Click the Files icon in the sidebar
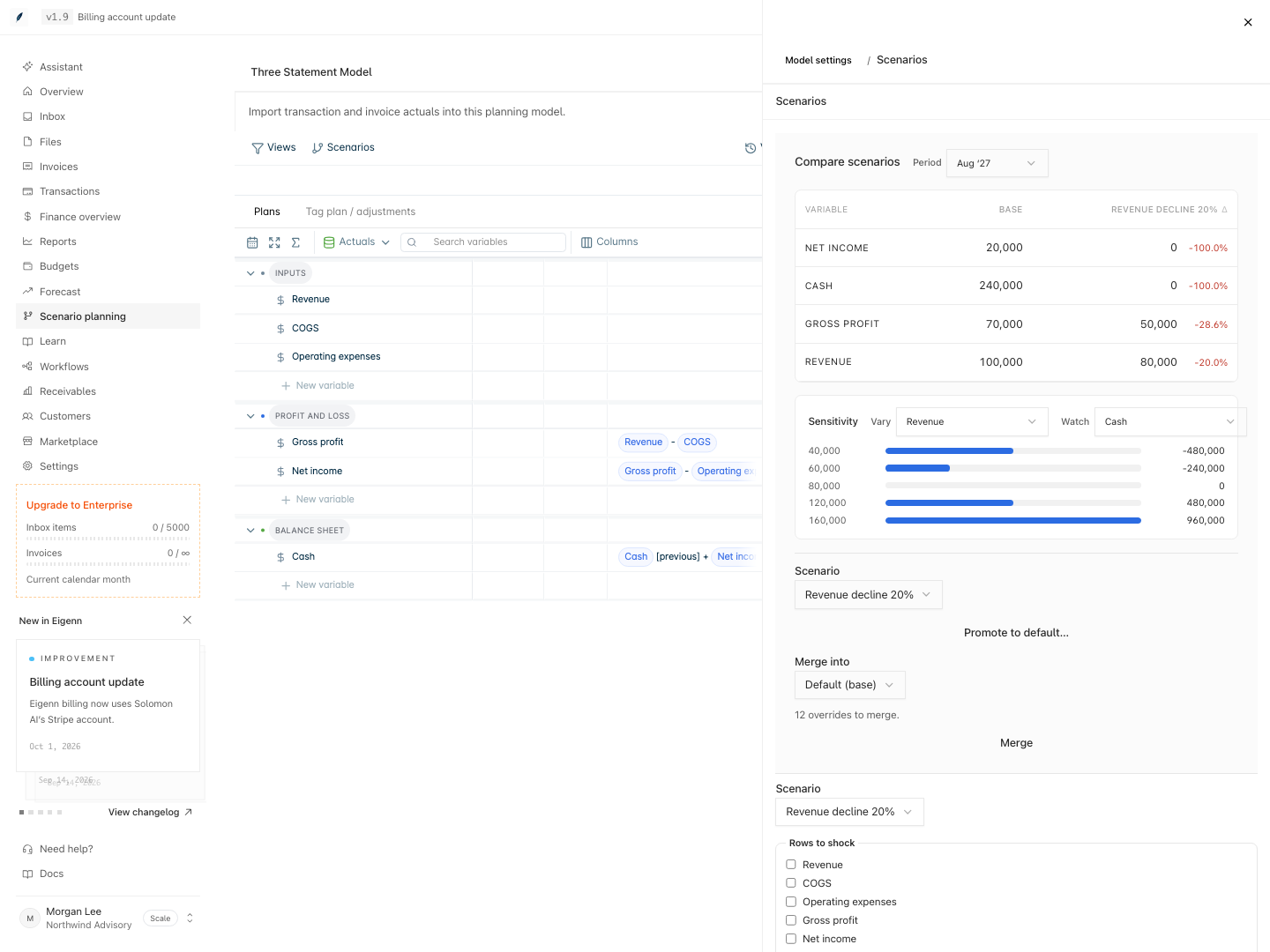Image resolution: width=1270 pixels, height=952 pixels. tap(28, 142)
